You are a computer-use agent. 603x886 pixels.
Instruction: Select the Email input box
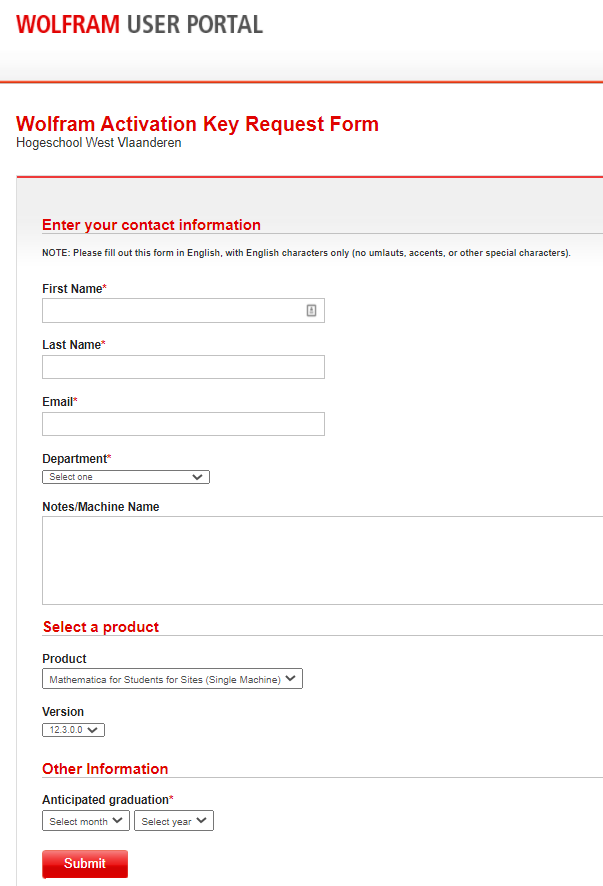[x=184, y=424]
